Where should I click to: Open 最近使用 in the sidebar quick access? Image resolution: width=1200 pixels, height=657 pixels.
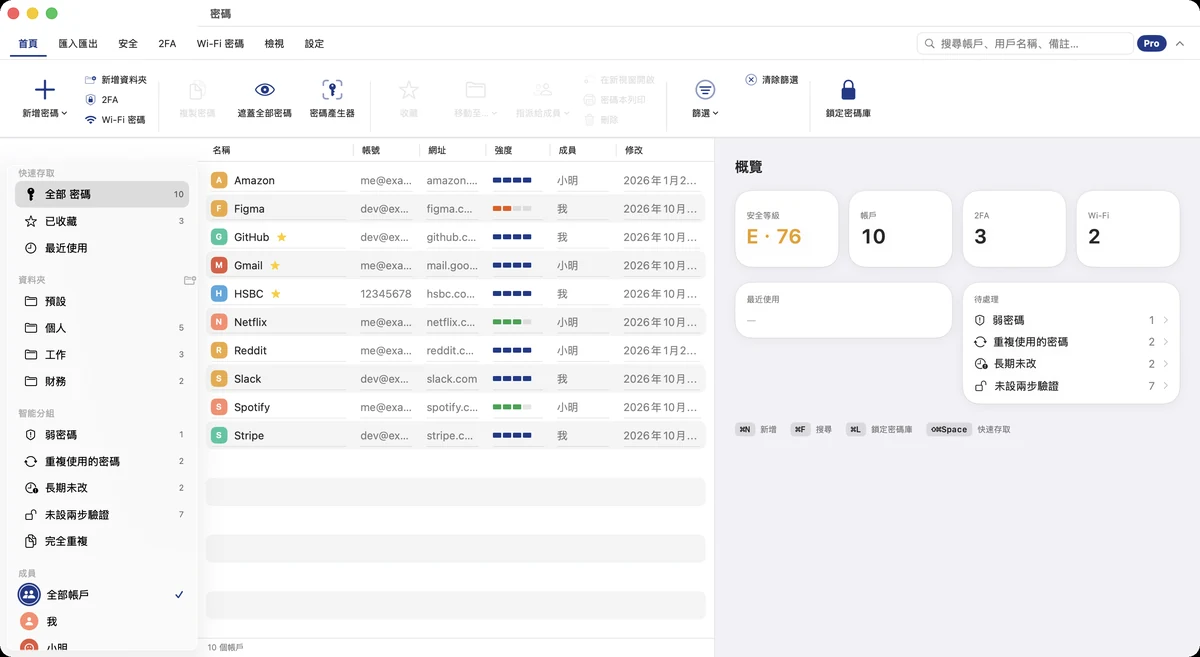point(102,248)
